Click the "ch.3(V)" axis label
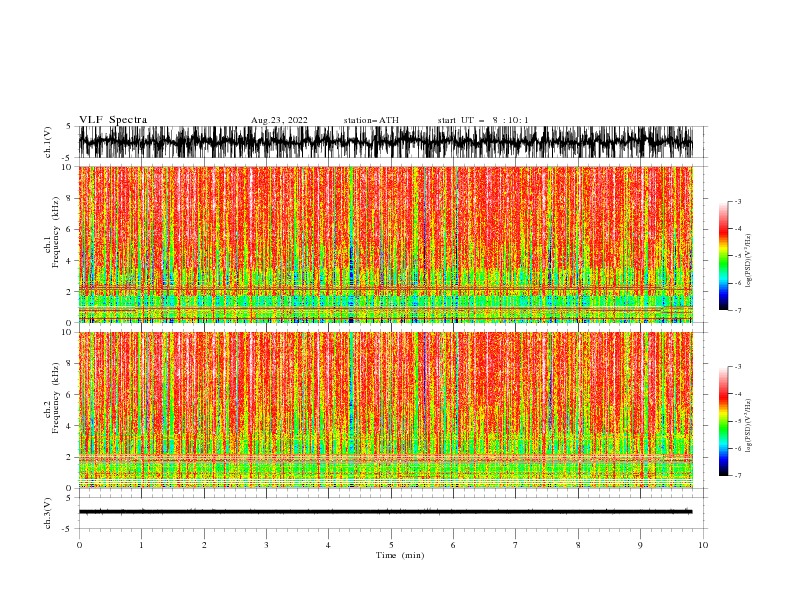This screenshot has width=792, height=612. [48, 513]
